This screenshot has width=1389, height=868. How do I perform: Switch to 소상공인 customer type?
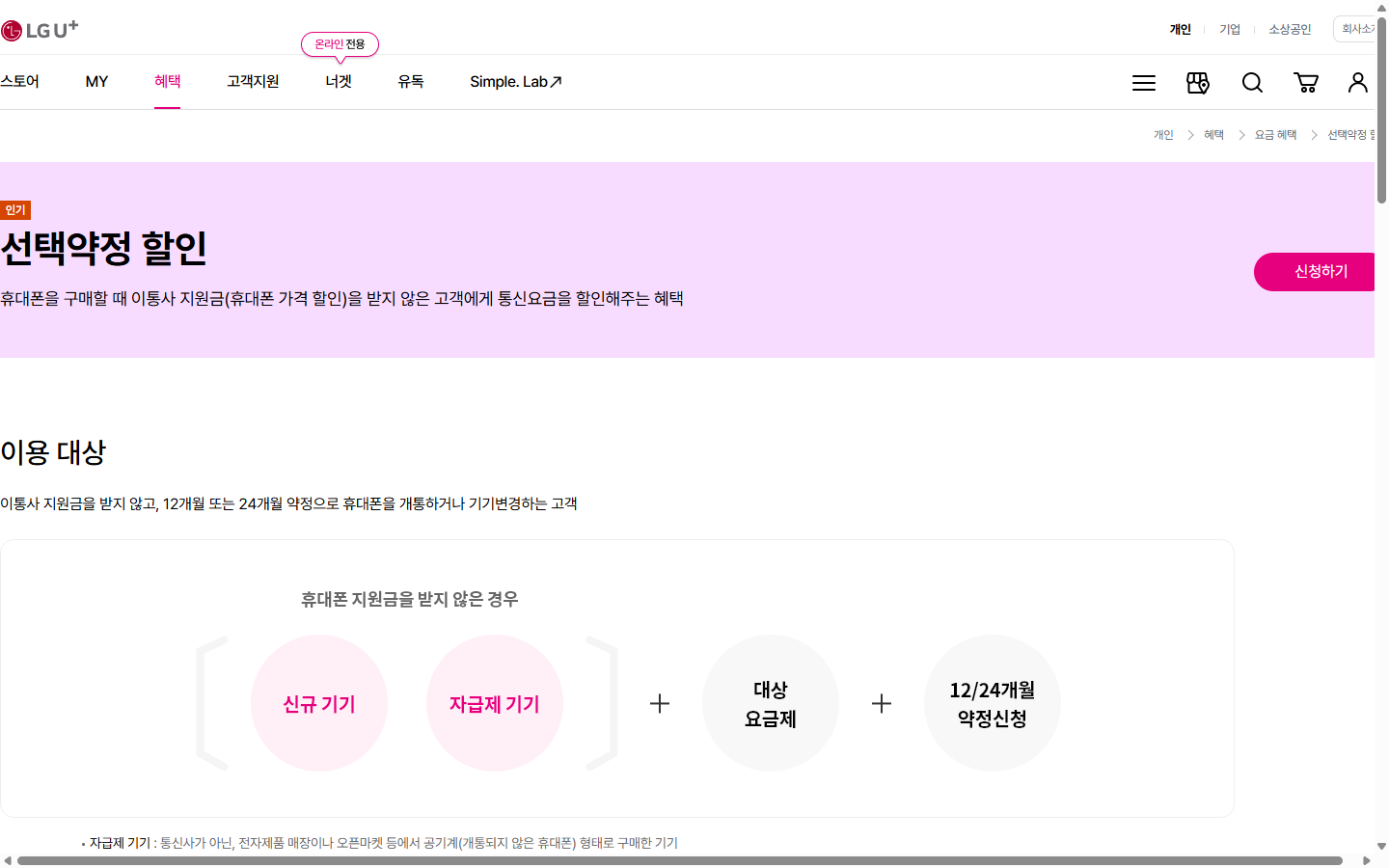tap(1290, 30)
